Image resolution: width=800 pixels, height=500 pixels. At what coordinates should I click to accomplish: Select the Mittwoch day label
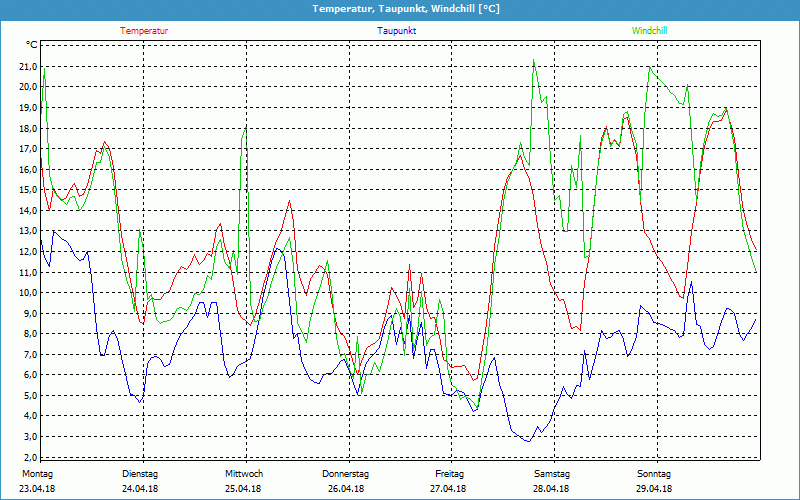(x=244, y=474)
